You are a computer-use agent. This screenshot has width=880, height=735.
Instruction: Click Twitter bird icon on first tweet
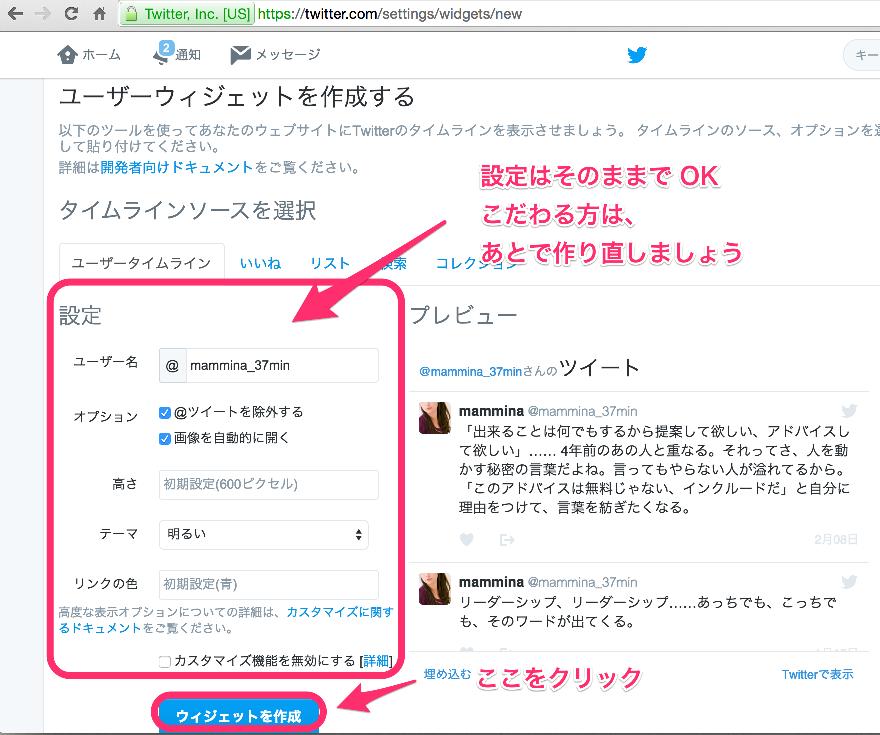click(x=849, y=411)
